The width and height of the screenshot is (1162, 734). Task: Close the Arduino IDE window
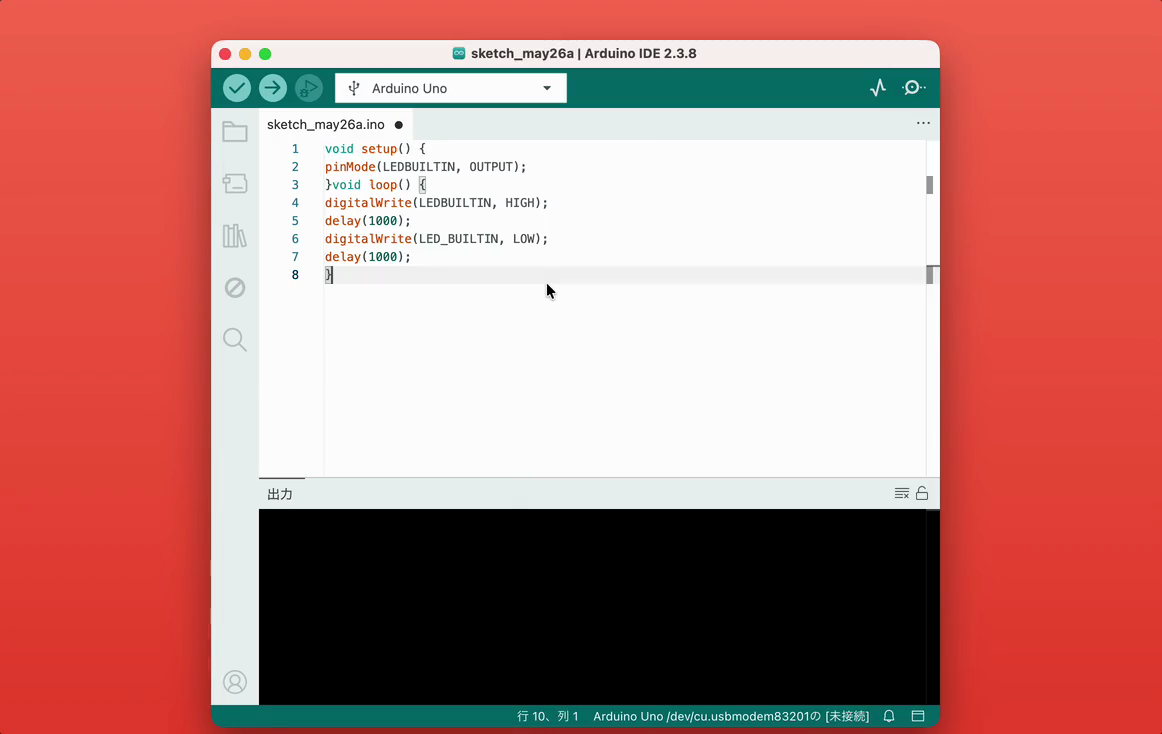(225, 54)
